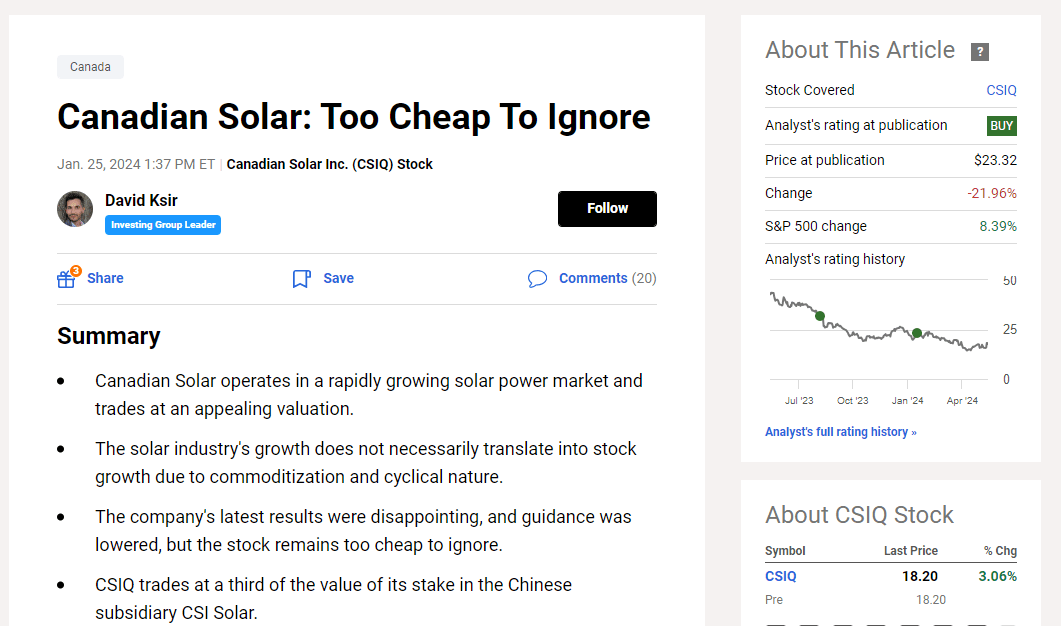Viewport: 1061px width, 626px height.
Task: Click CSIQ symbol in About CSIQ Stock table
Action: 781,576
